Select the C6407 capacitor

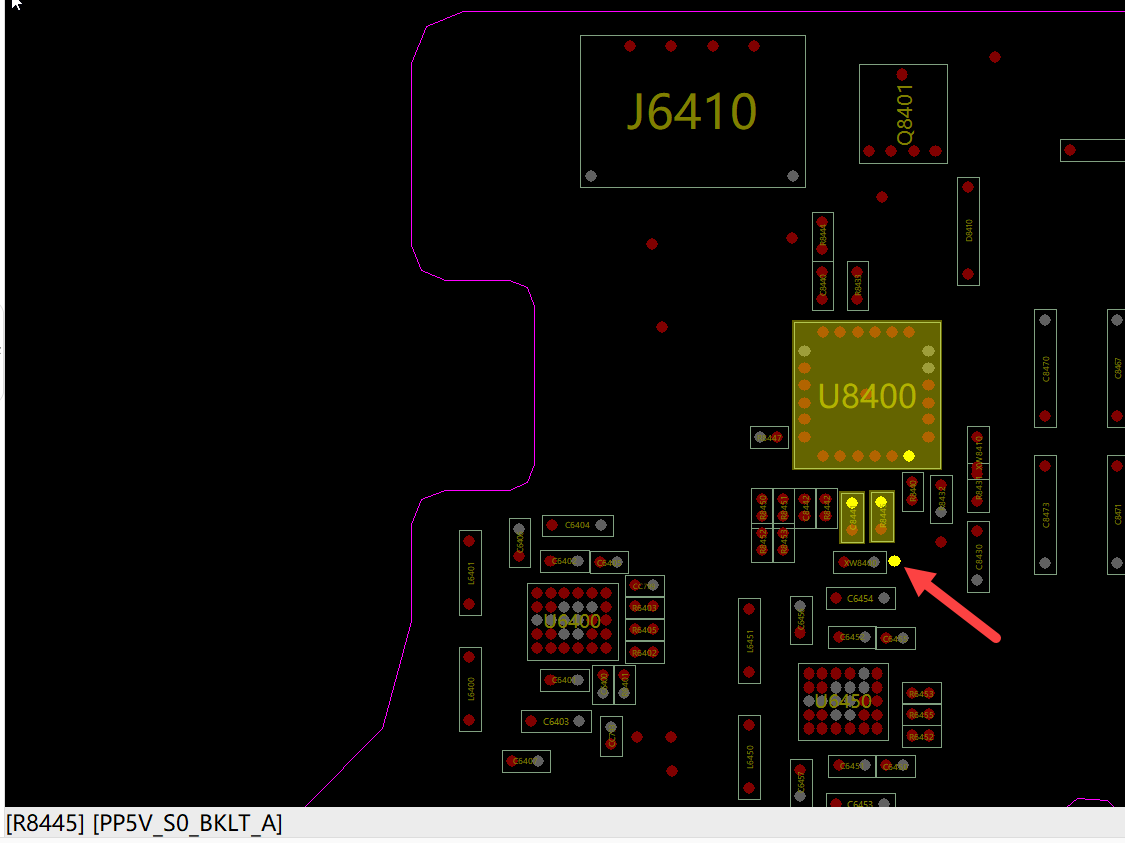pos(526,760)
